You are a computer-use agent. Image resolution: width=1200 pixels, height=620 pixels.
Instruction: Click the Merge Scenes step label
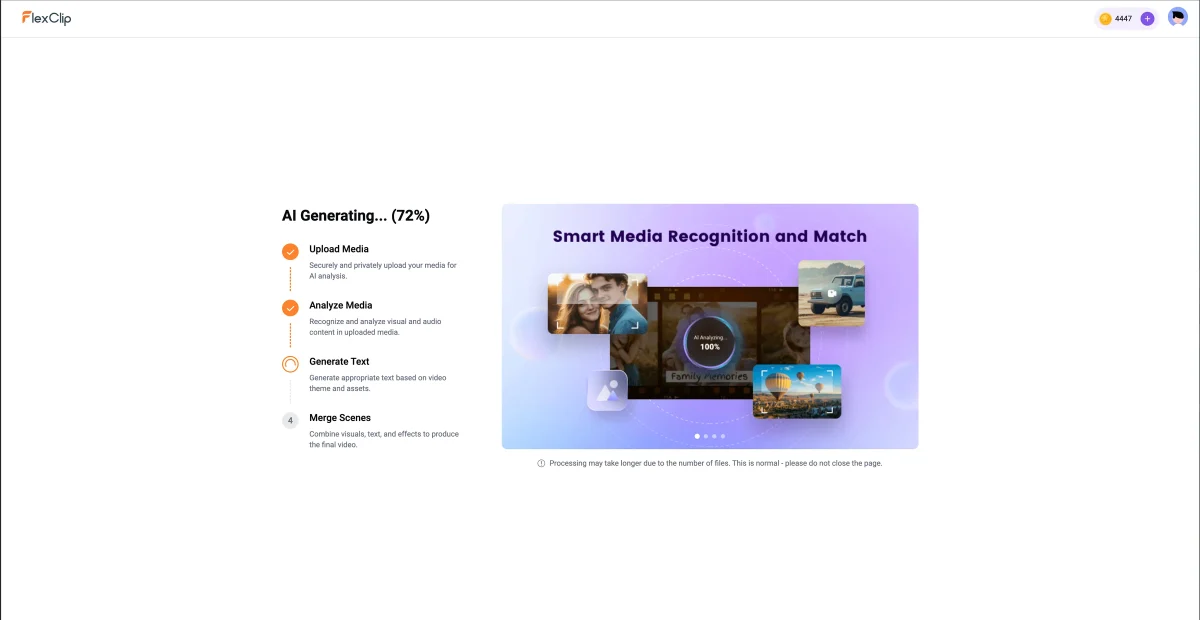point(340,417)
